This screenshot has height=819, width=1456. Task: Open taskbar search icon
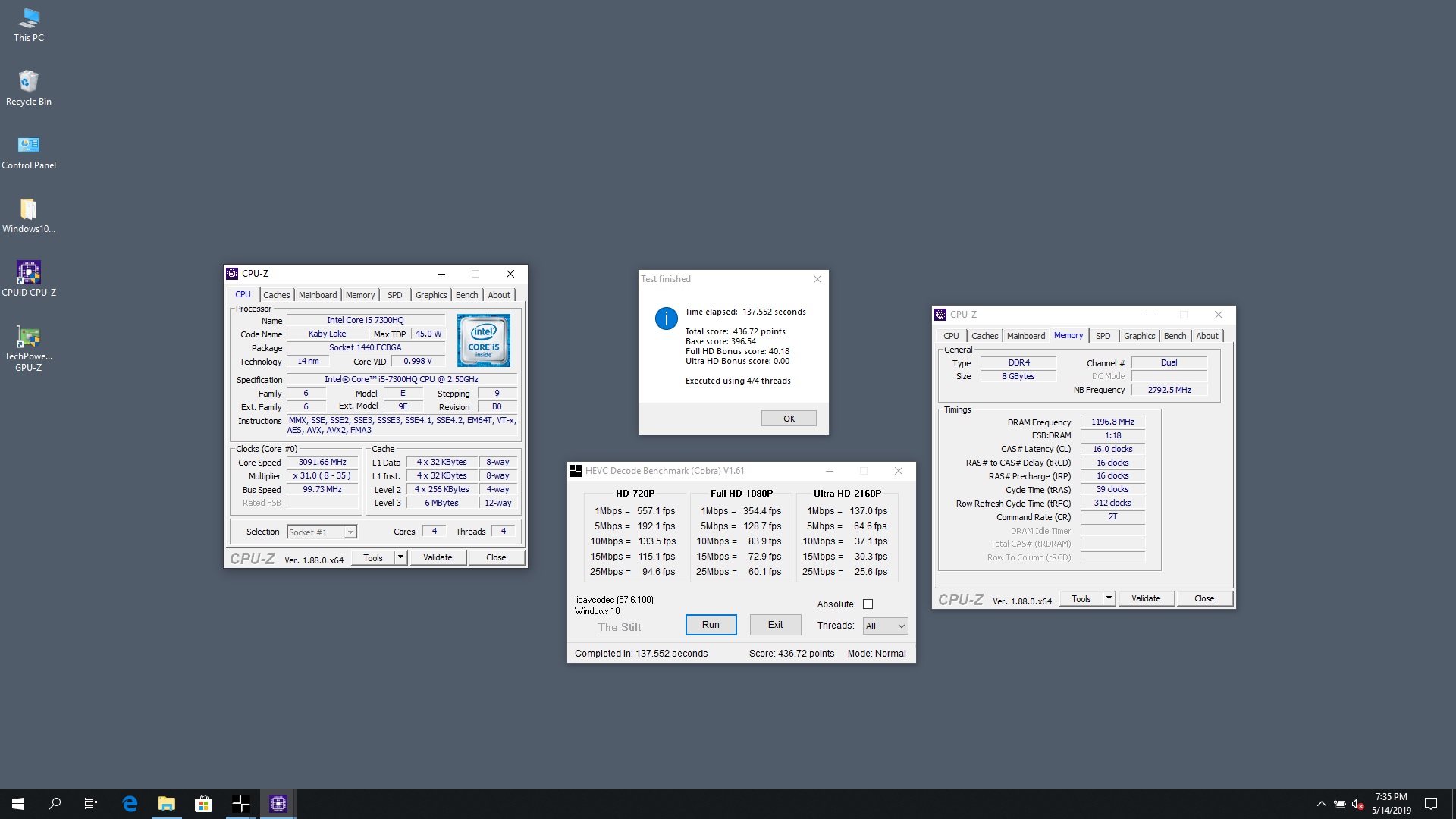tap(55, 804)
